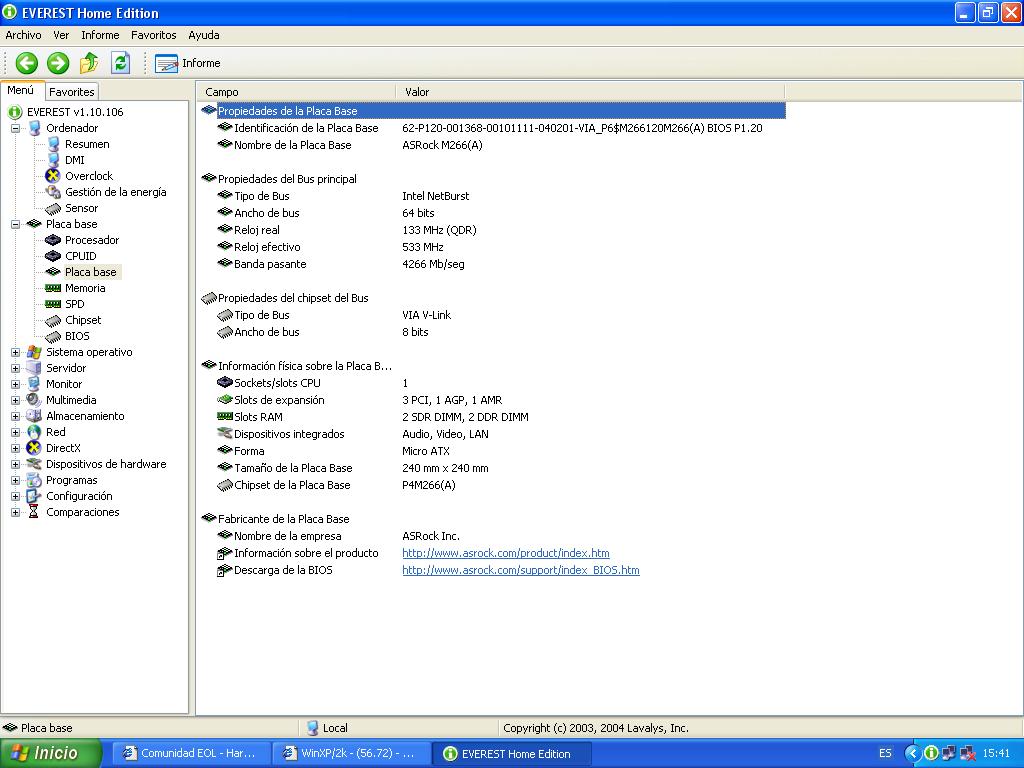Expand the Configuración tree node
Image resolution: width=1024 pixels, height=768 pixels.
[x=16, y=496]
